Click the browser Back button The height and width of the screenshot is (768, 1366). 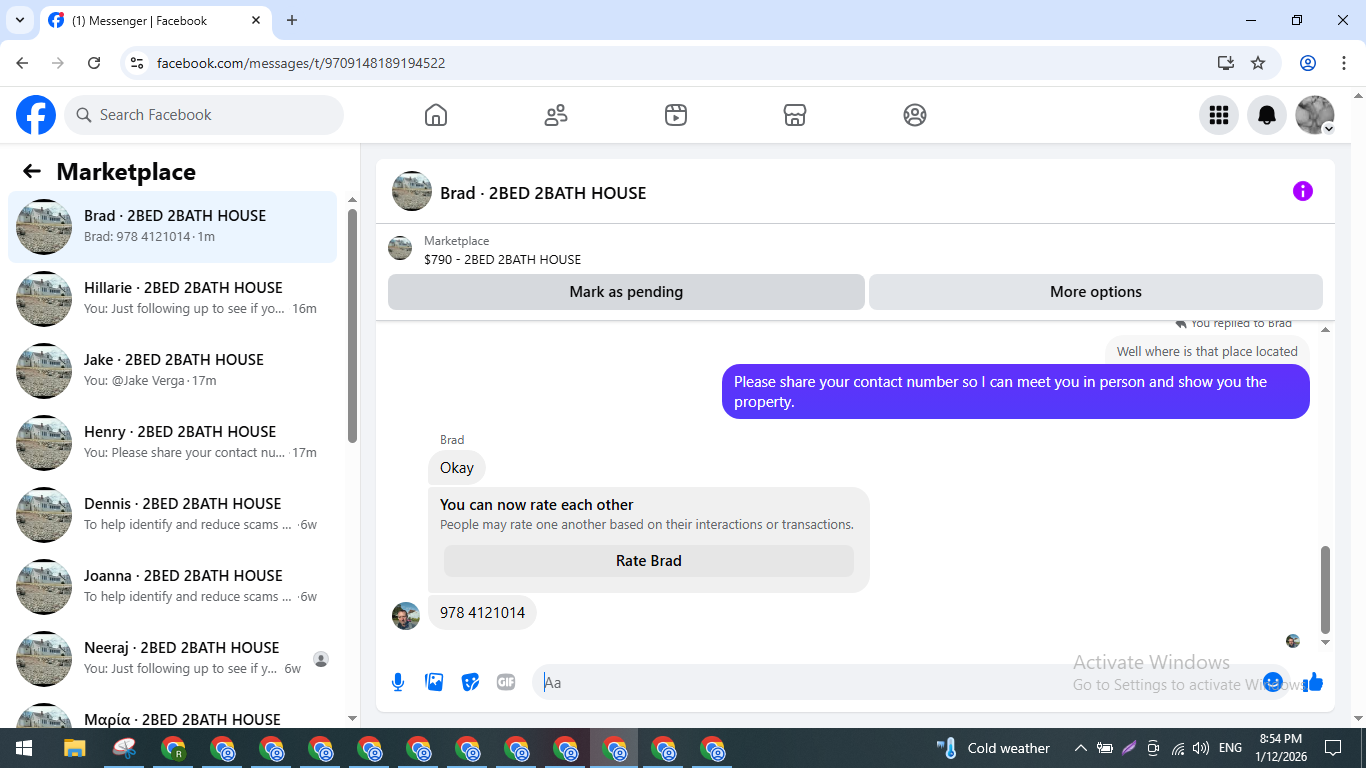click(22, 63)
